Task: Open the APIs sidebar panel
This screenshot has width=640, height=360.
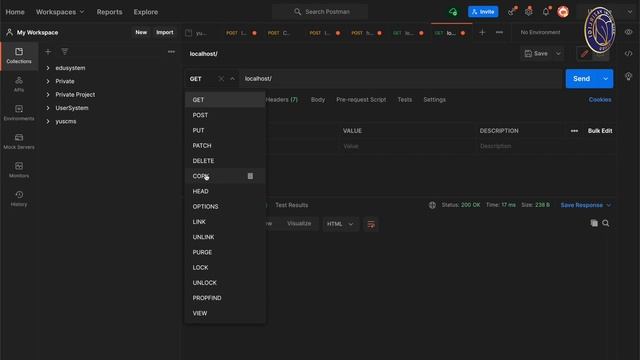Action: point(19,84)
